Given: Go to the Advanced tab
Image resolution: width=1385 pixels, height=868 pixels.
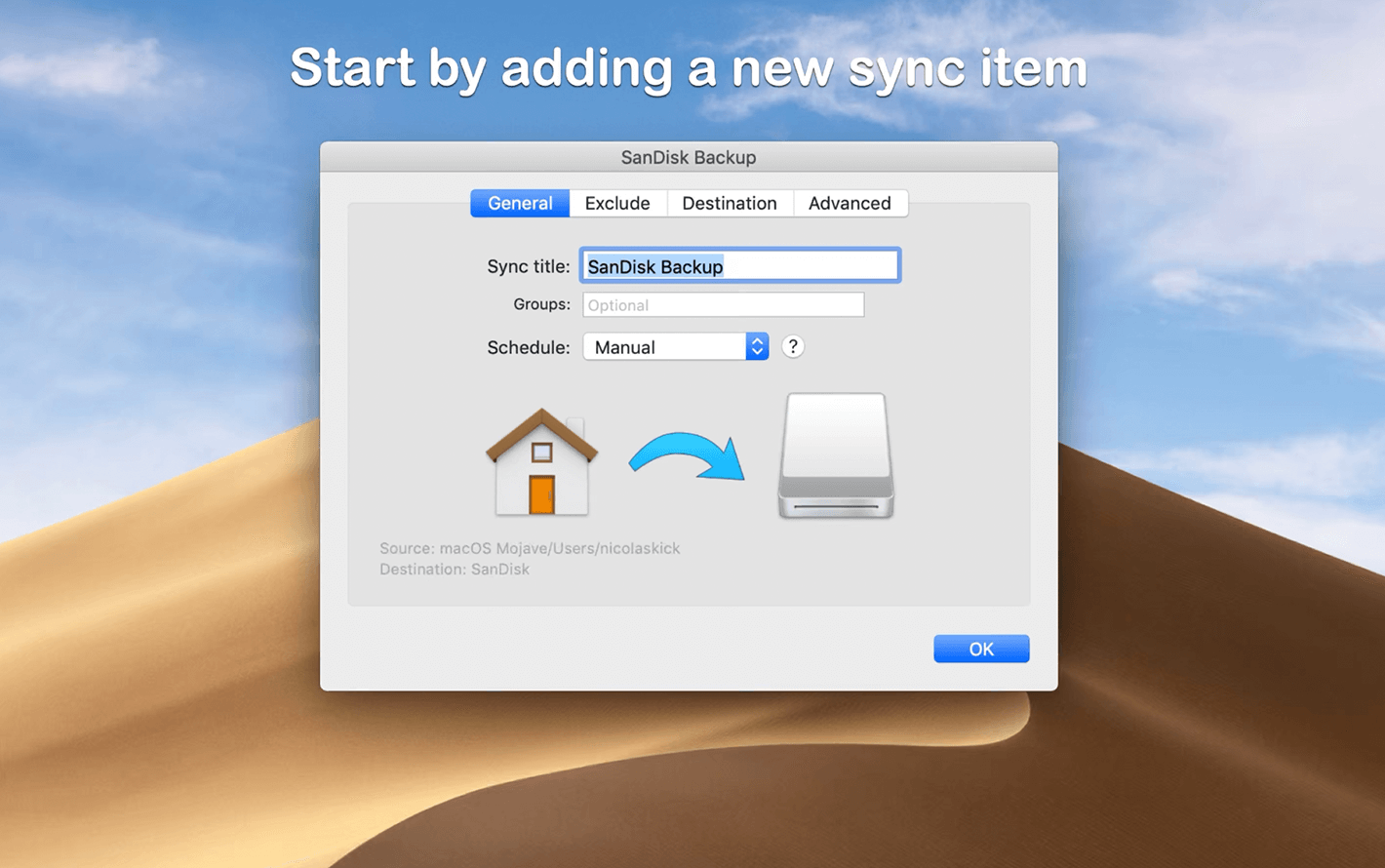Looking at the screenshot, I should pos(850,203).
